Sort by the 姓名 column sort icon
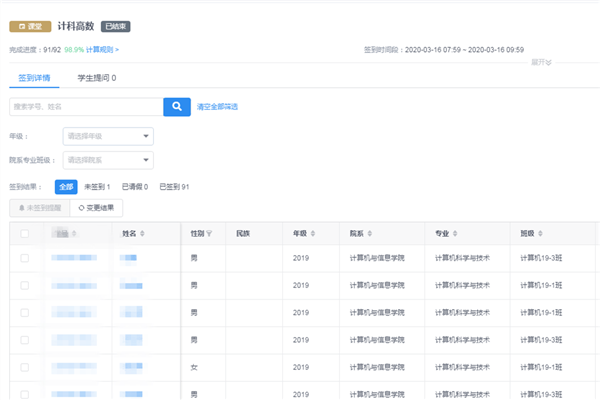 point(142,233)
